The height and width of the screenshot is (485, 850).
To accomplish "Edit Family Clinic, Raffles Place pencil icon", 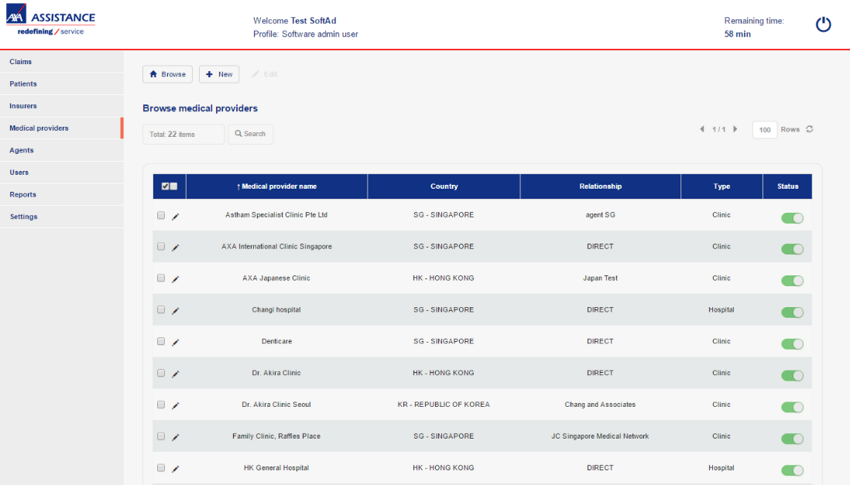I will pyautogui.click(x=175, y=437).
